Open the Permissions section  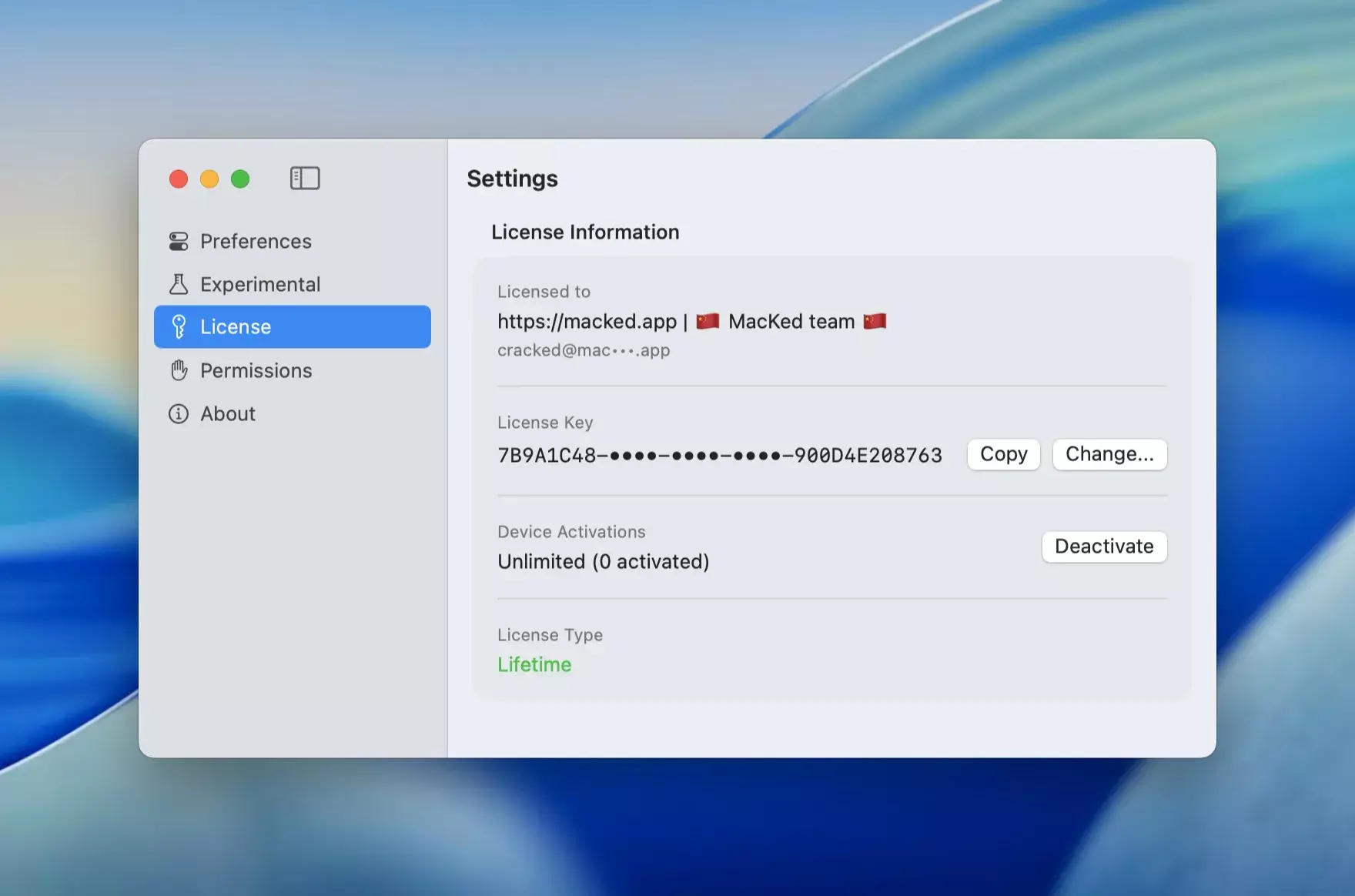(293, 370)
